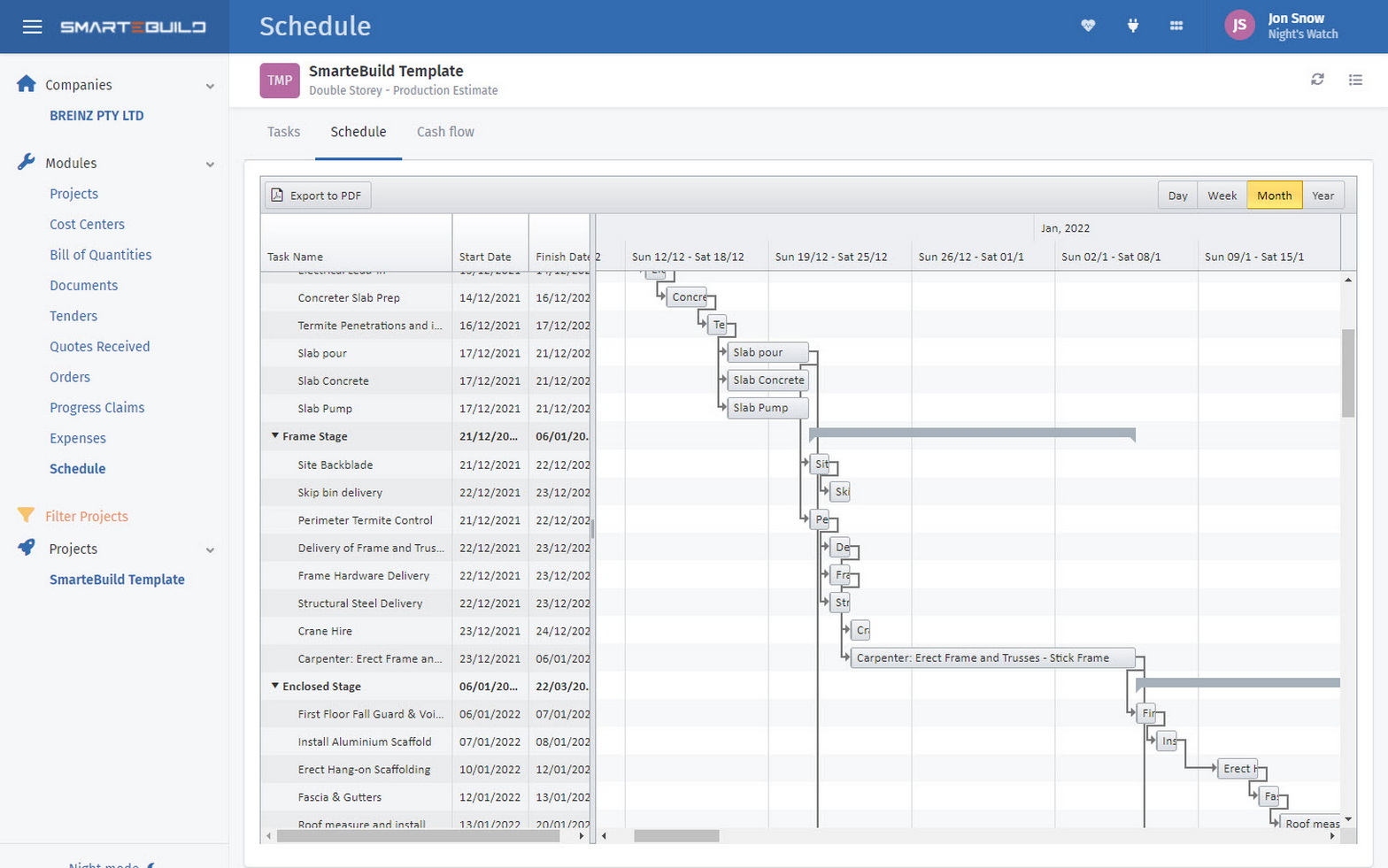Click the Filter Projects funnel icon
This screenshot has width=1388, height=868.
(26, 516)
